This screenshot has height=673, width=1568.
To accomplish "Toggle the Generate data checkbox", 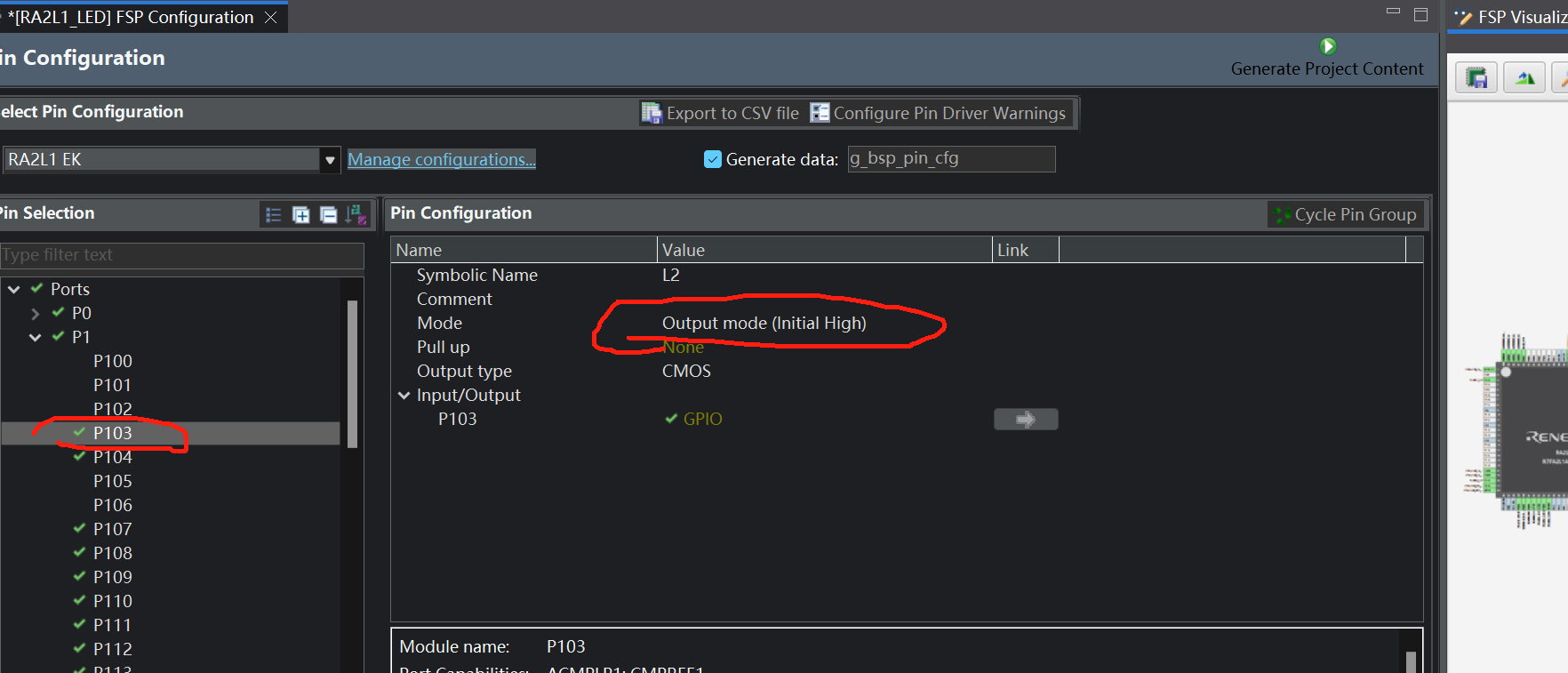I will [712, 159].
